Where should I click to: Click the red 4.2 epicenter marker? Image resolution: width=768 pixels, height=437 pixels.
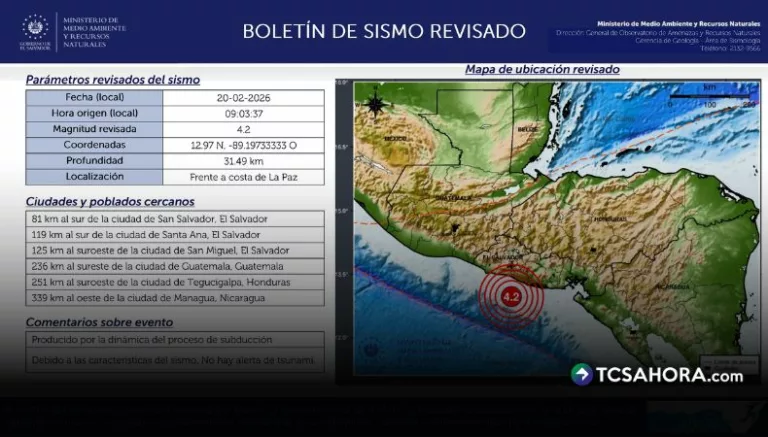[511, 297]
